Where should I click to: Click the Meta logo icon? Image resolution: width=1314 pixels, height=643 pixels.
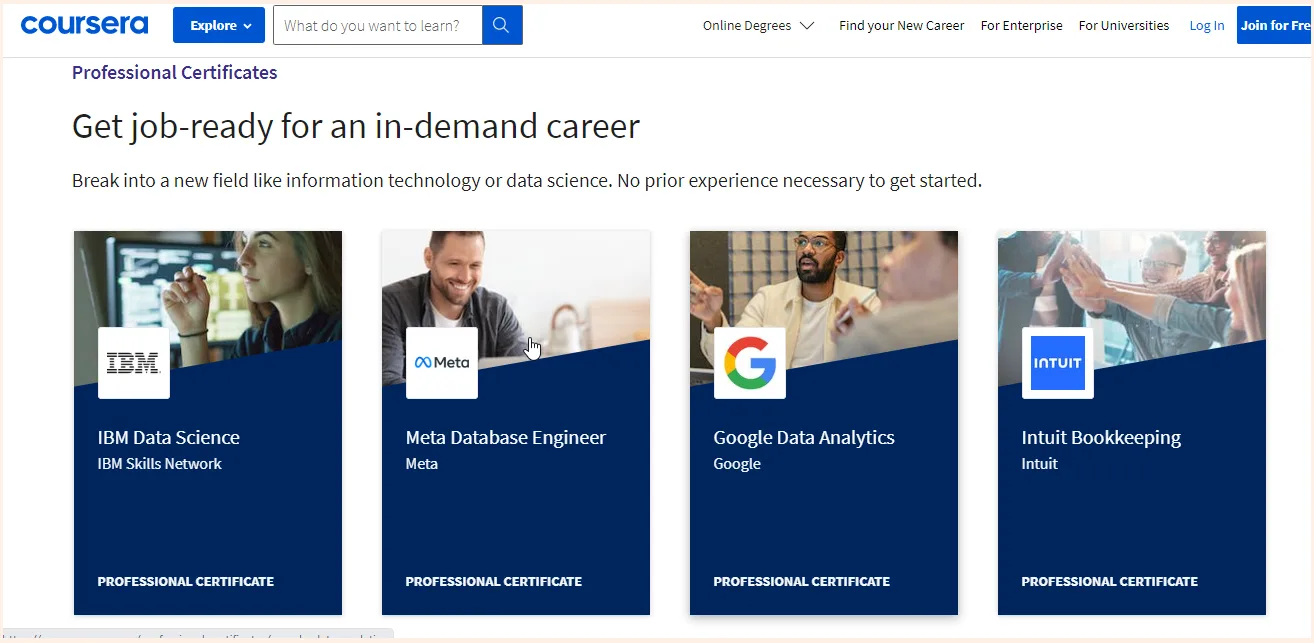coord(442,363)
